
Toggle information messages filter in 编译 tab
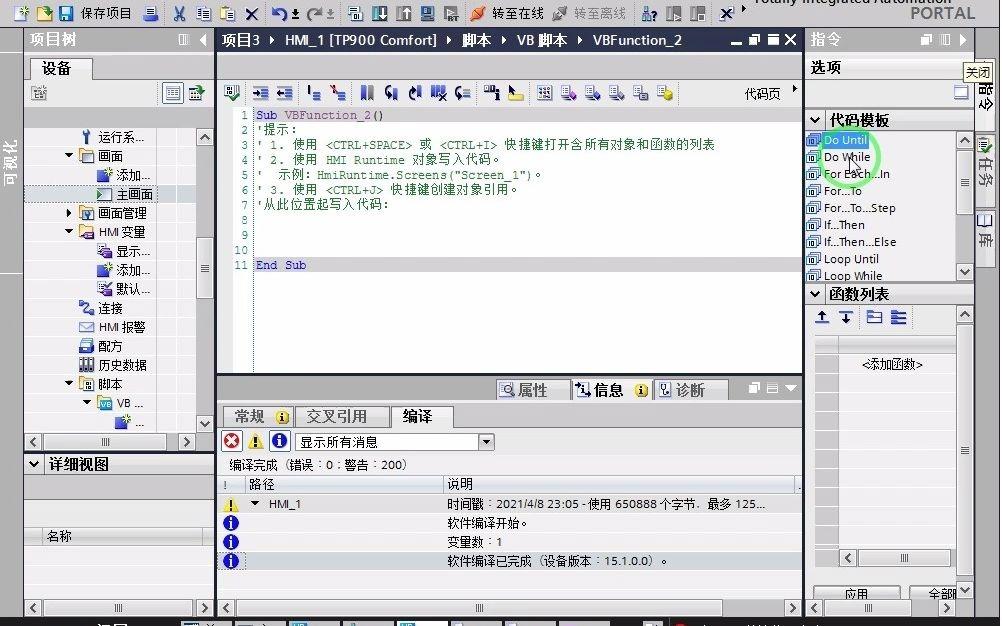279,441
